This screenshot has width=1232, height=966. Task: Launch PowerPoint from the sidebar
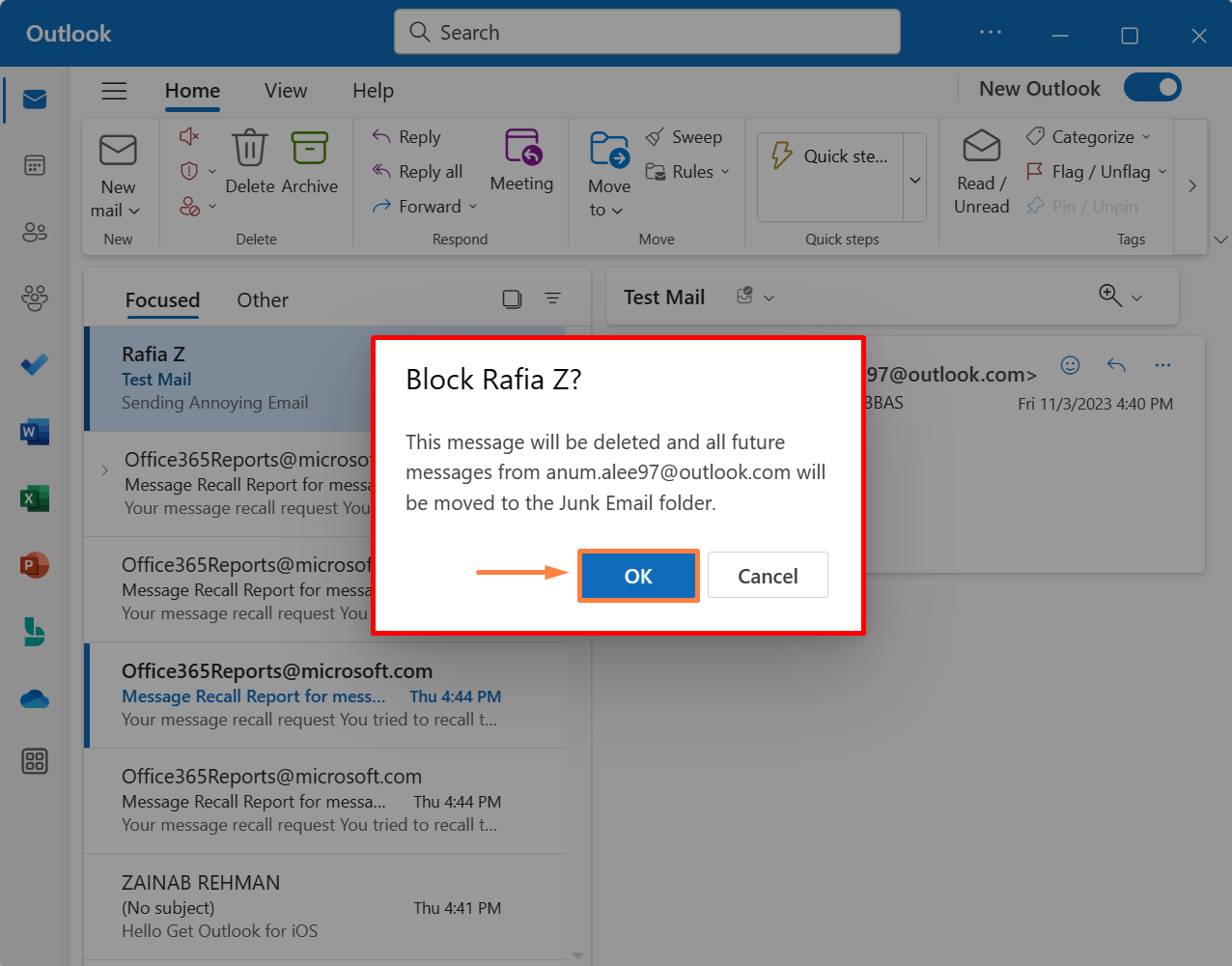pyautogui.click(x=35, y=565)
